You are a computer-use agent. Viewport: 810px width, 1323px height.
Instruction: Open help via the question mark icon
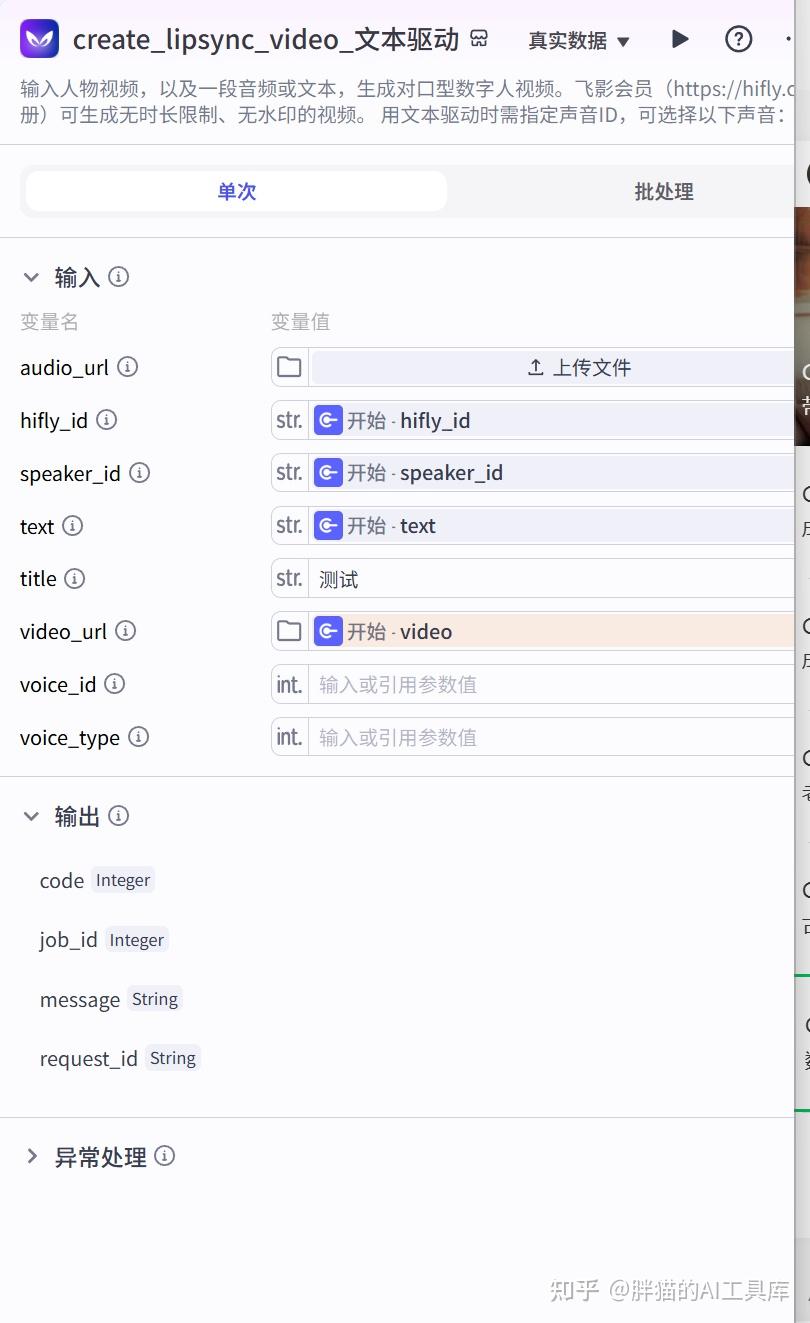(738, 39)
